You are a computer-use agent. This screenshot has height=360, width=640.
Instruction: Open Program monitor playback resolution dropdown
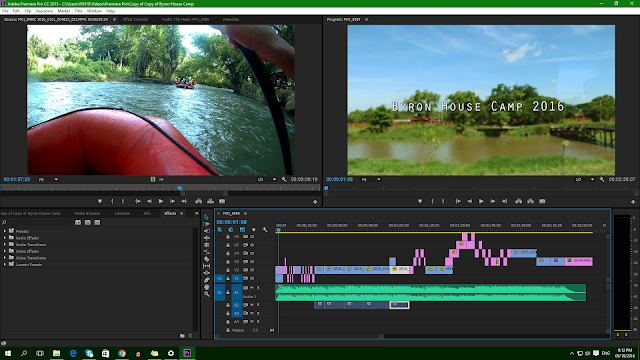click(585, 179)
